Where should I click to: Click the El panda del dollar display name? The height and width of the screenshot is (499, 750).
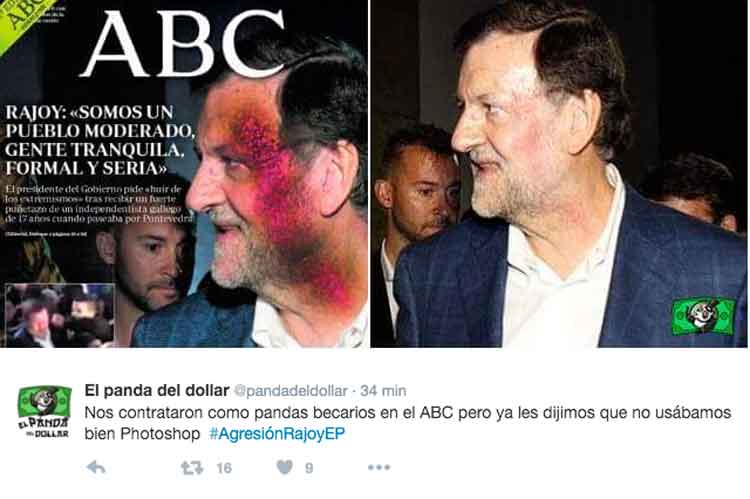coord(157,390)
